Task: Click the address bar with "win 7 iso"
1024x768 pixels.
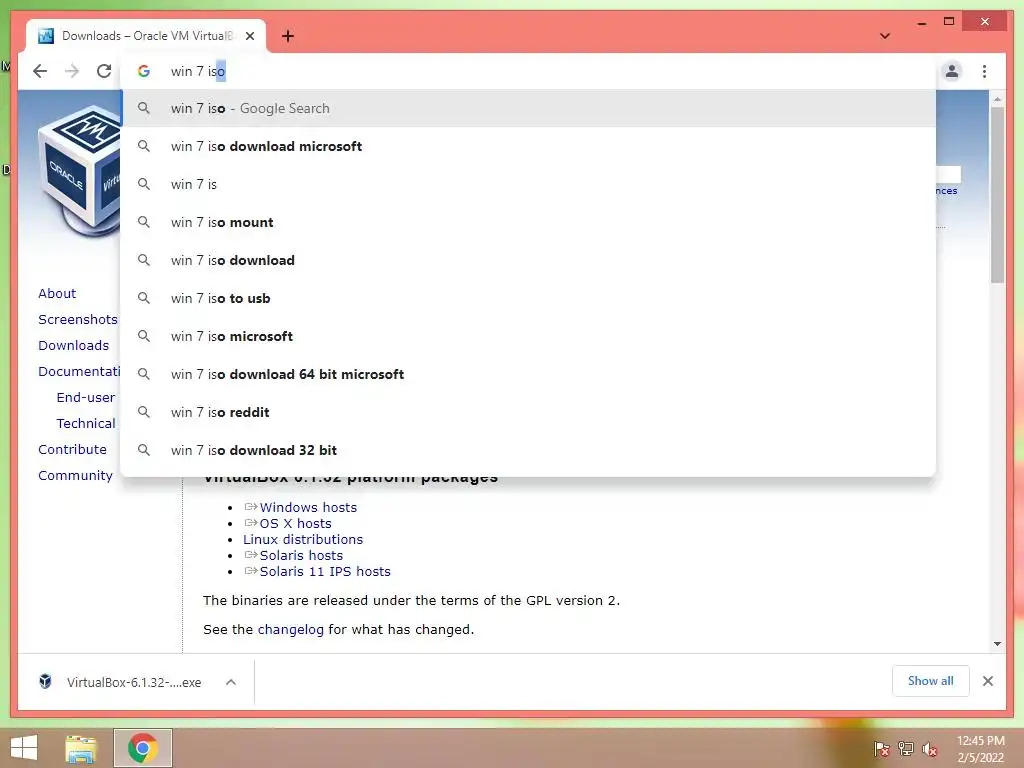Action: tap(529, 71)
